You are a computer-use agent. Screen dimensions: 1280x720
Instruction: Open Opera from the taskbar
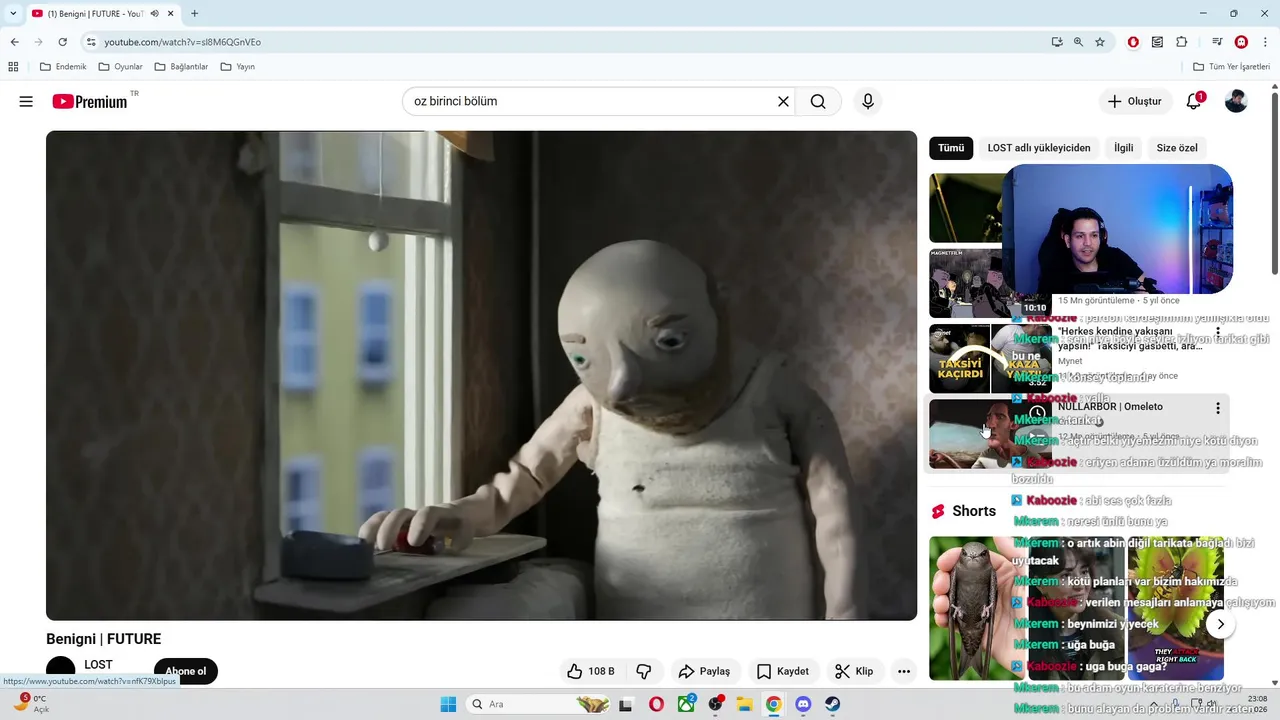[x=656, y=704]
